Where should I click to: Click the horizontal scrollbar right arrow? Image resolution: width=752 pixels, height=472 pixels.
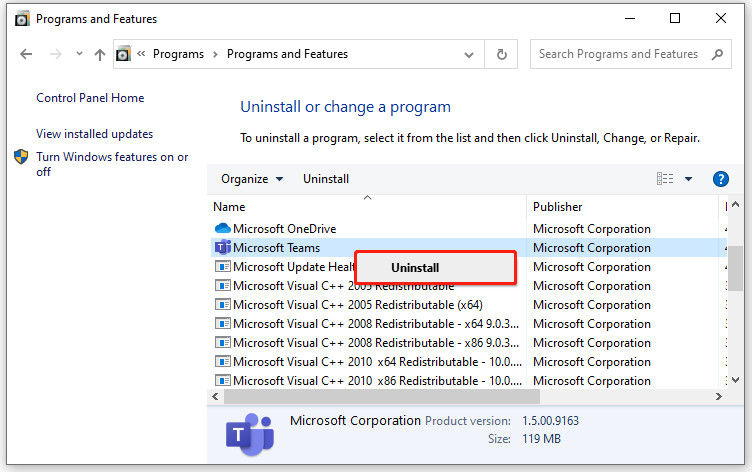718,397
